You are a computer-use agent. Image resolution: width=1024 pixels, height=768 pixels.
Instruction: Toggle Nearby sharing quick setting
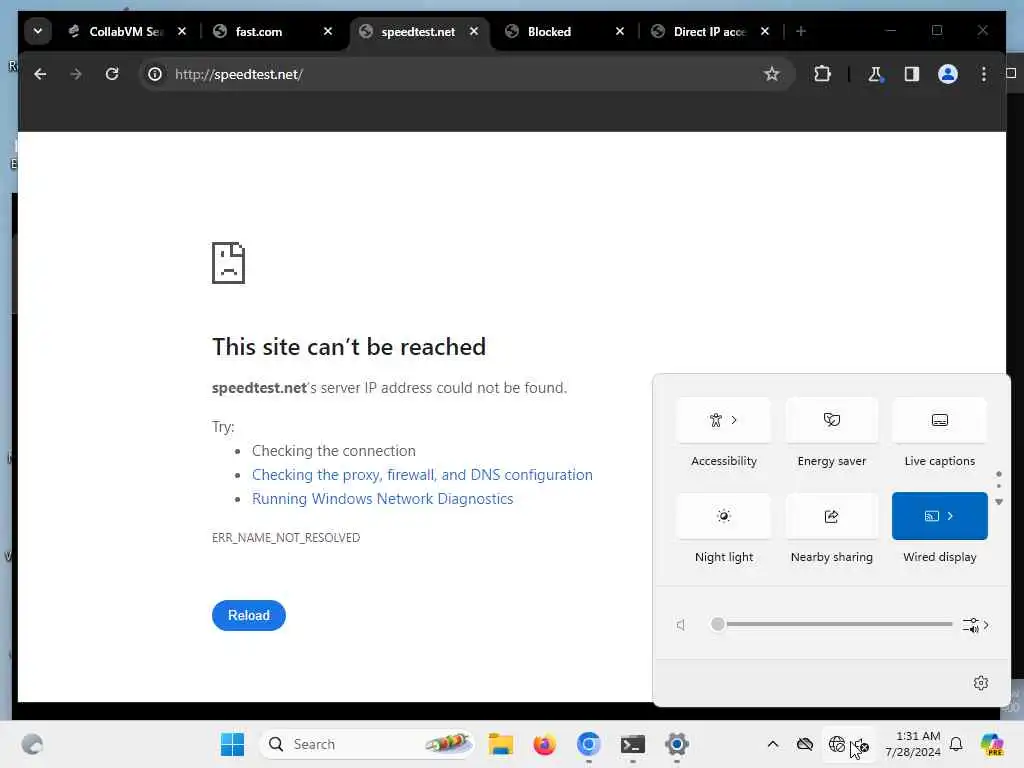(831, 517)
